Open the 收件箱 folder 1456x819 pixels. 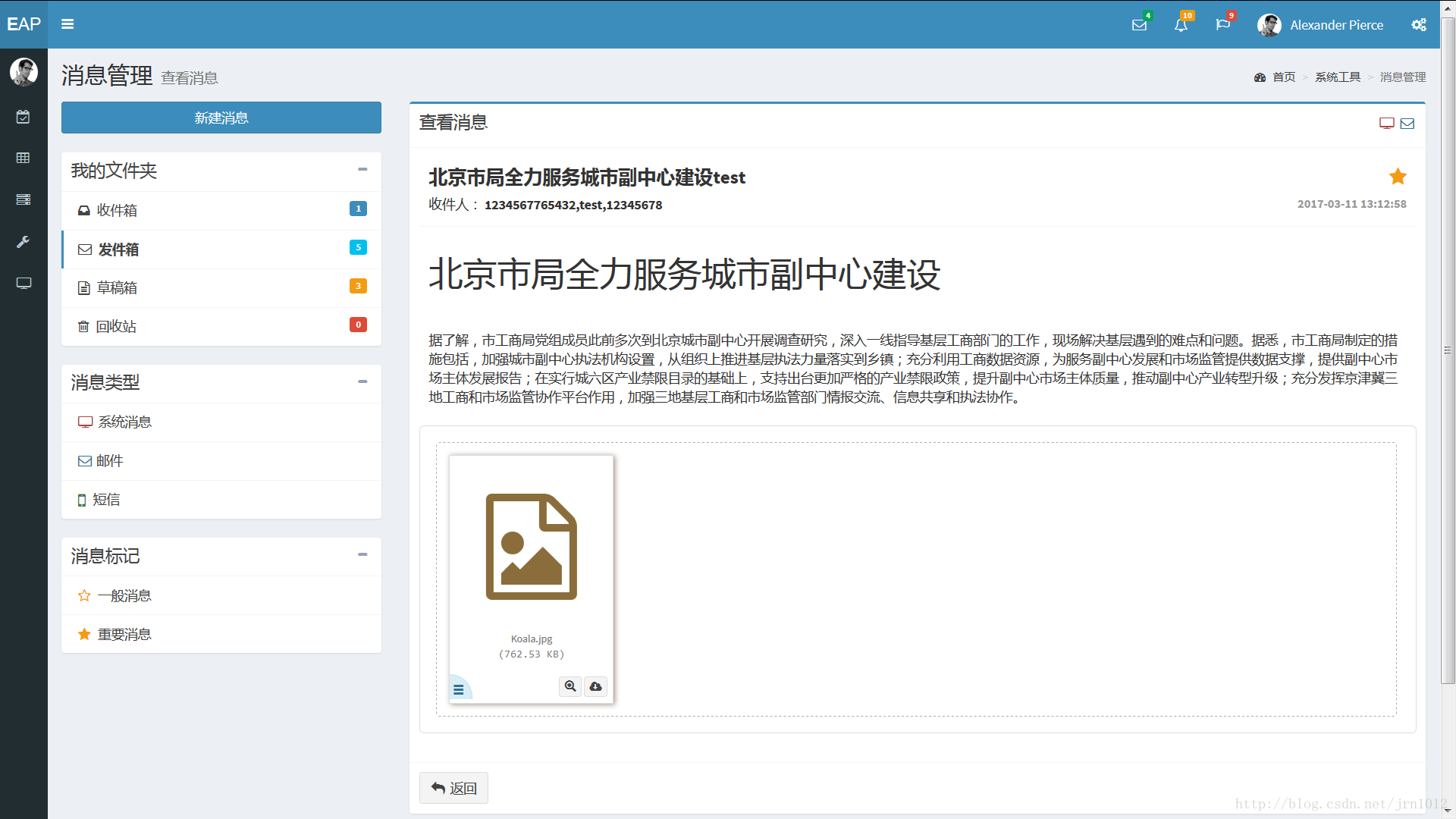pos(221,210)
